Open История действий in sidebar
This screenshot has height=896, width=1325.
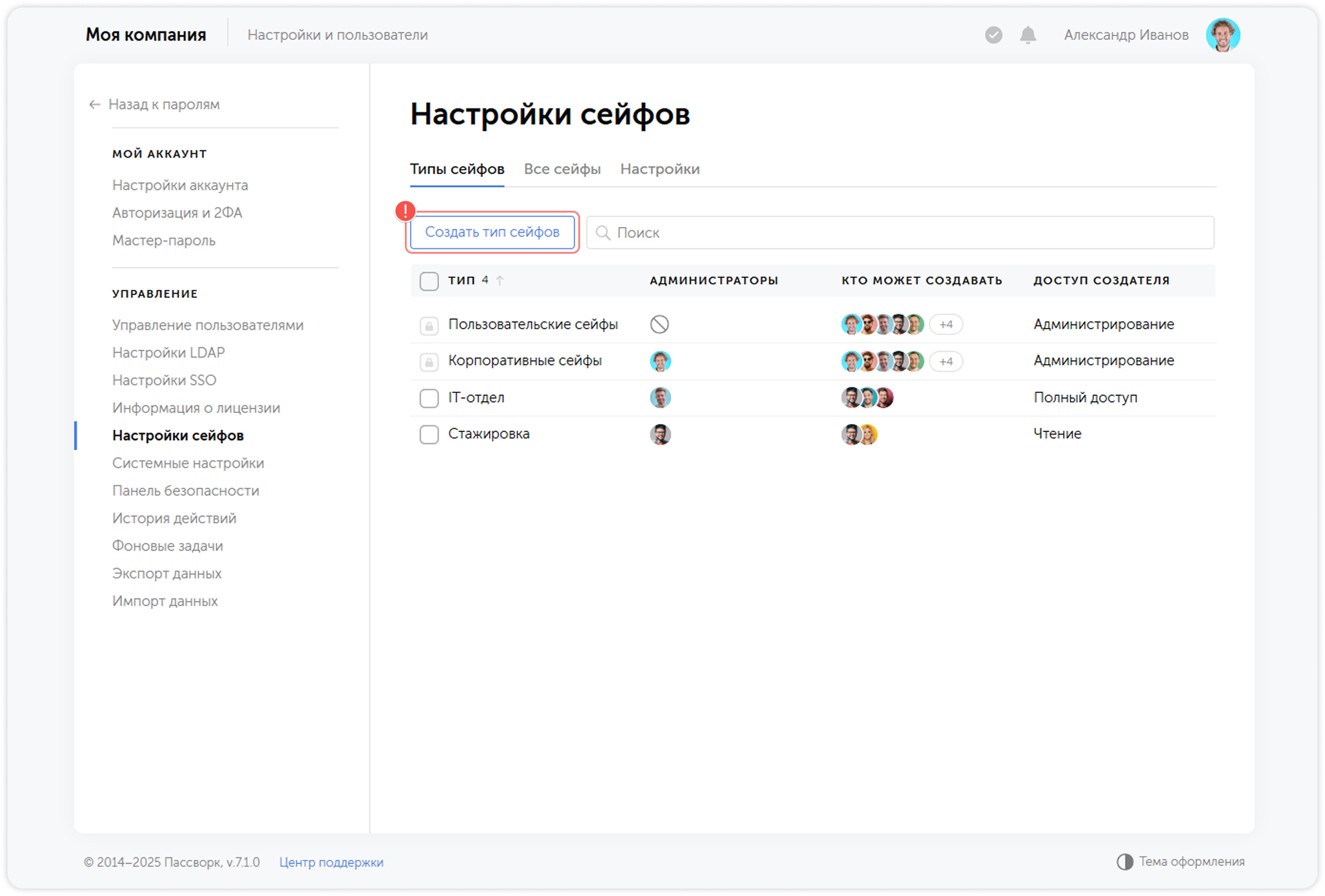[174, 518]
